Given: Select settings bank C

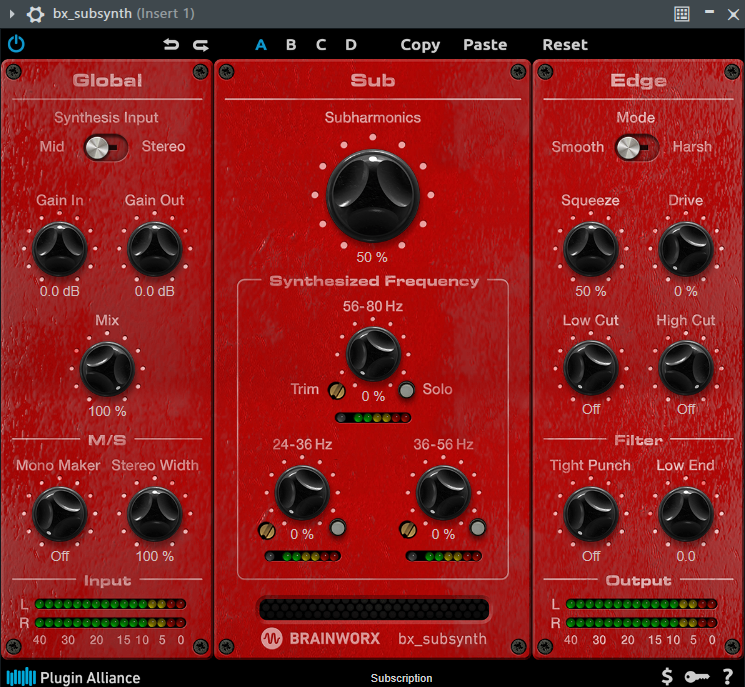Looking at the screenshot, I should point(321,45).
